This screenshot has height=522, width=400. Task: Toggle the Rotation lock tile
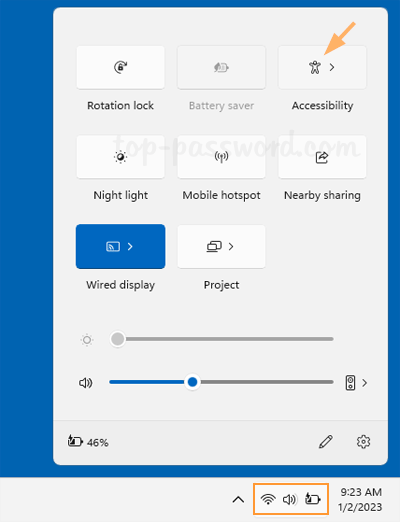point(120,68)
